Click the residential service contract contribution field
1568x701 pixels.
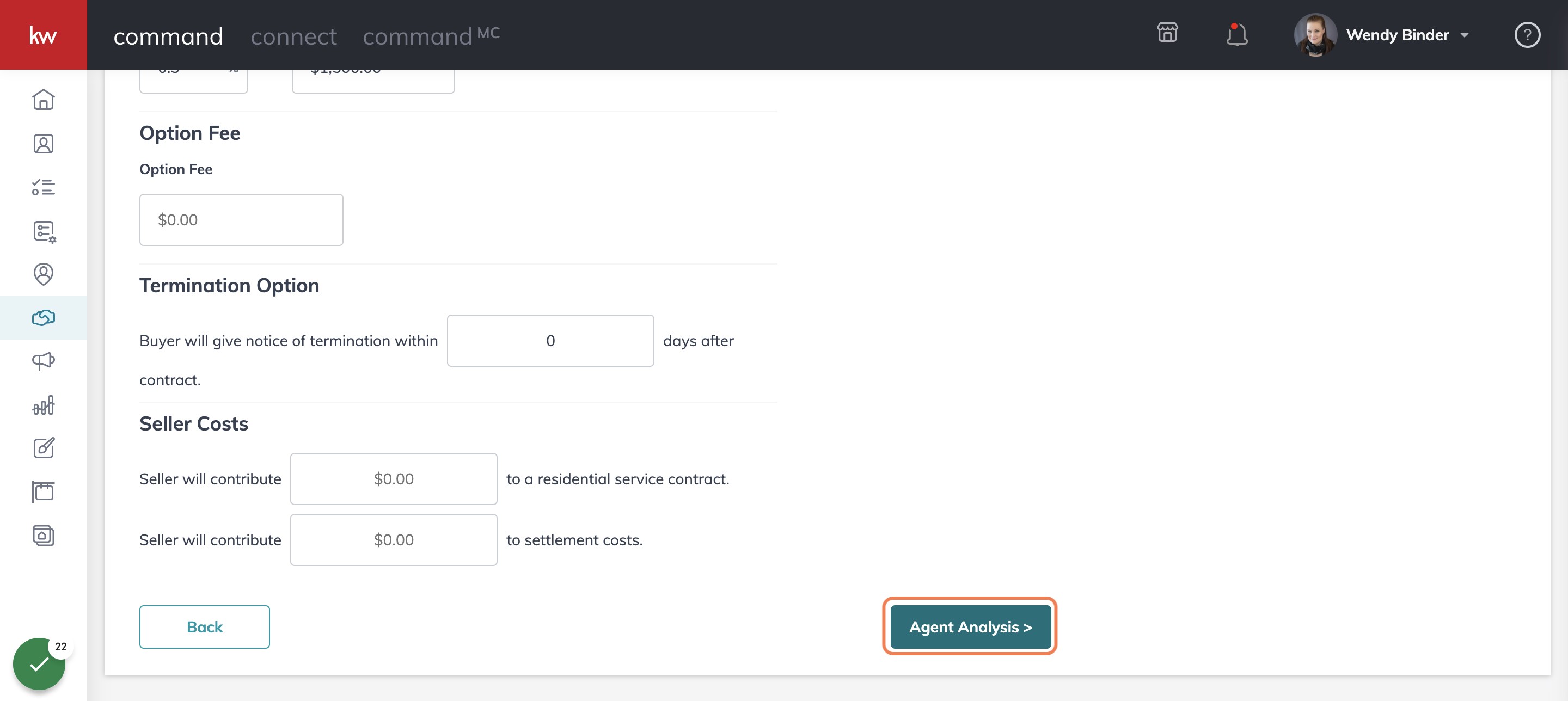point(393,479)
